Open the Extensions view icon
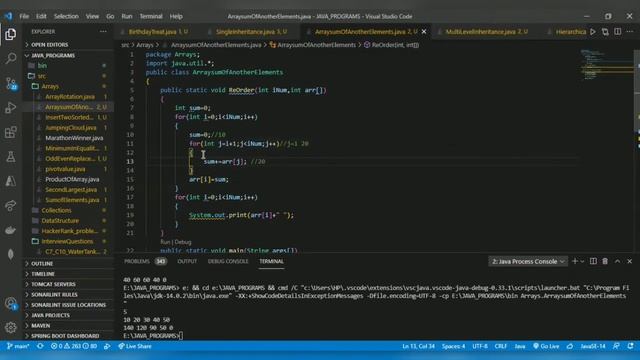Screen dimensions: 640x360 click(x=11, y=132)
